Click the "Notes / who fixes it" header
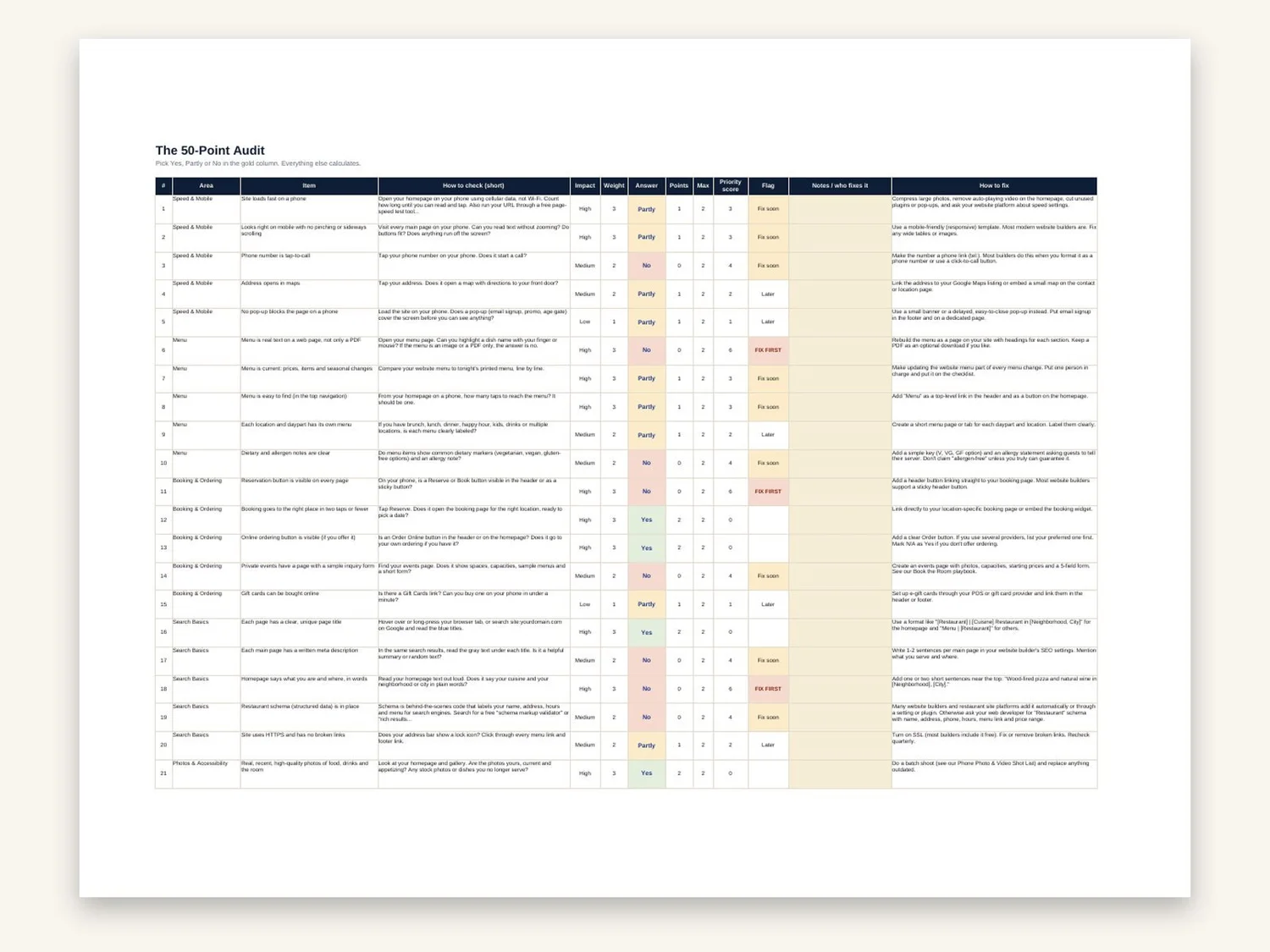The image size is (1270, 952). [840, 185]
